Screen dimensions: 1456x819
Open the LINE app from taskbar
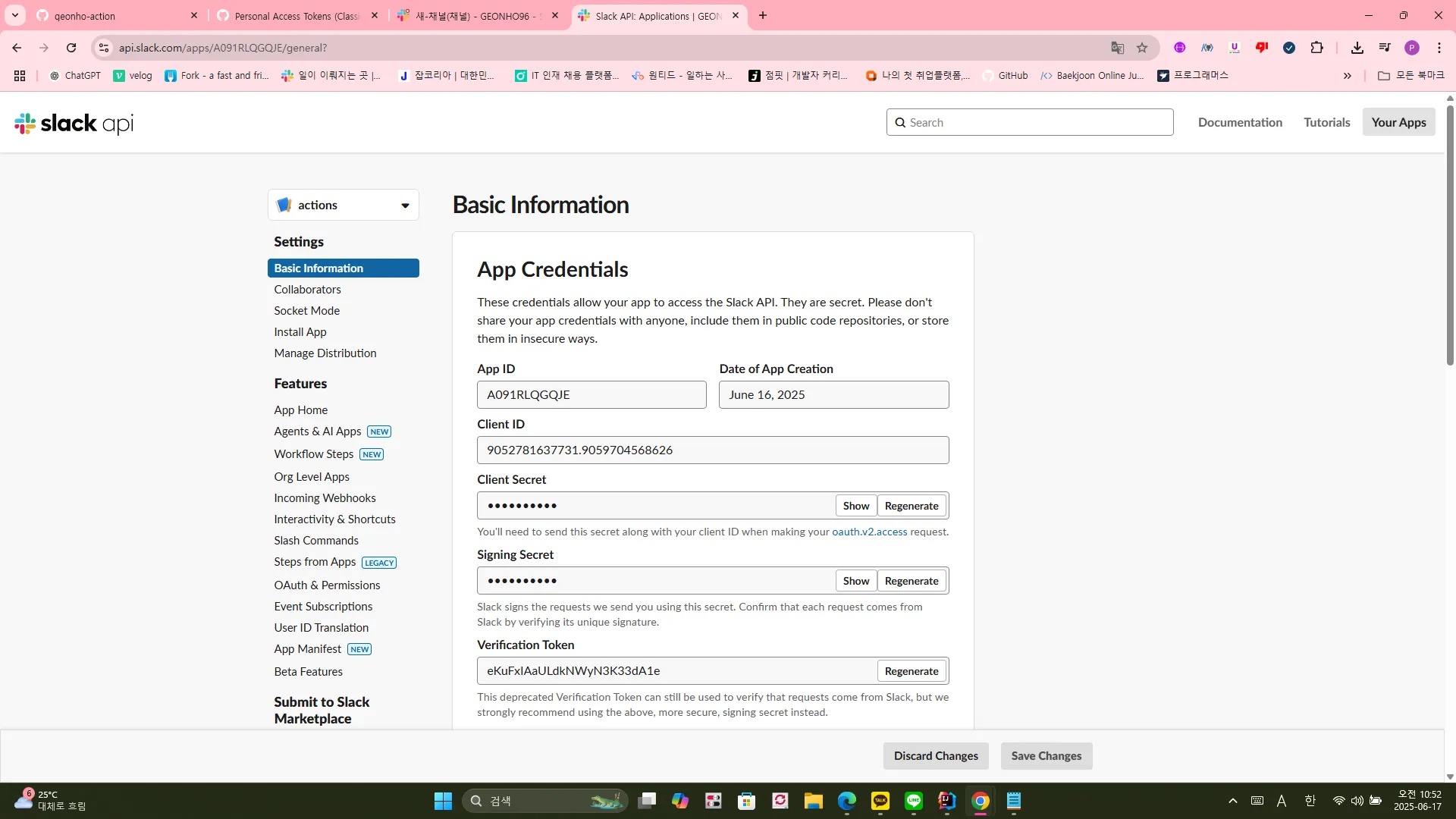click(x=914, y=801)
